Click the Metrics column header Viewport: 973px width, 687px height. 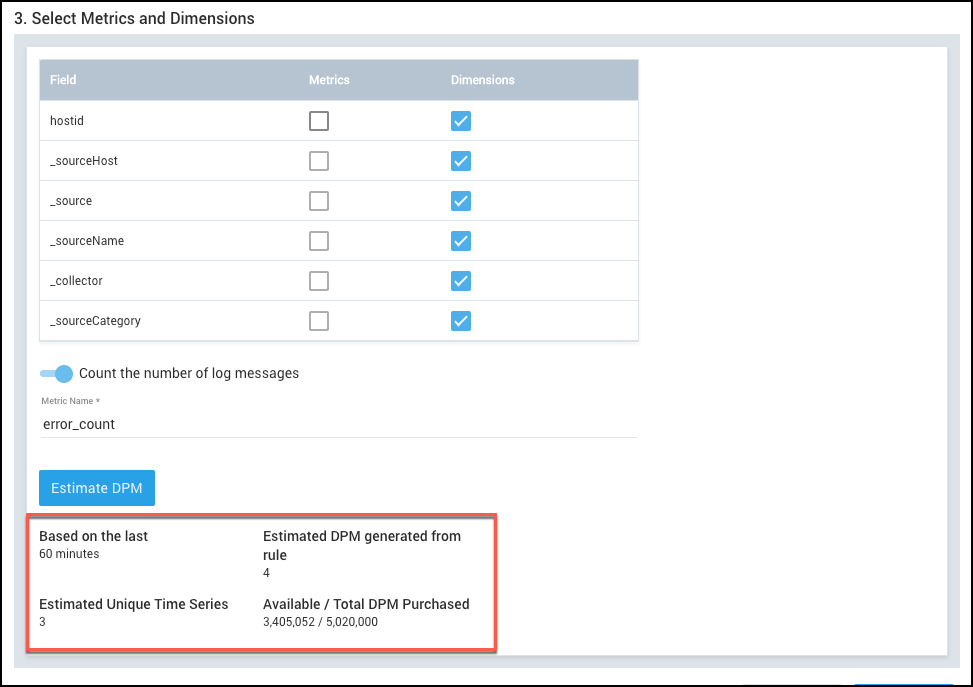coord(329,80)
